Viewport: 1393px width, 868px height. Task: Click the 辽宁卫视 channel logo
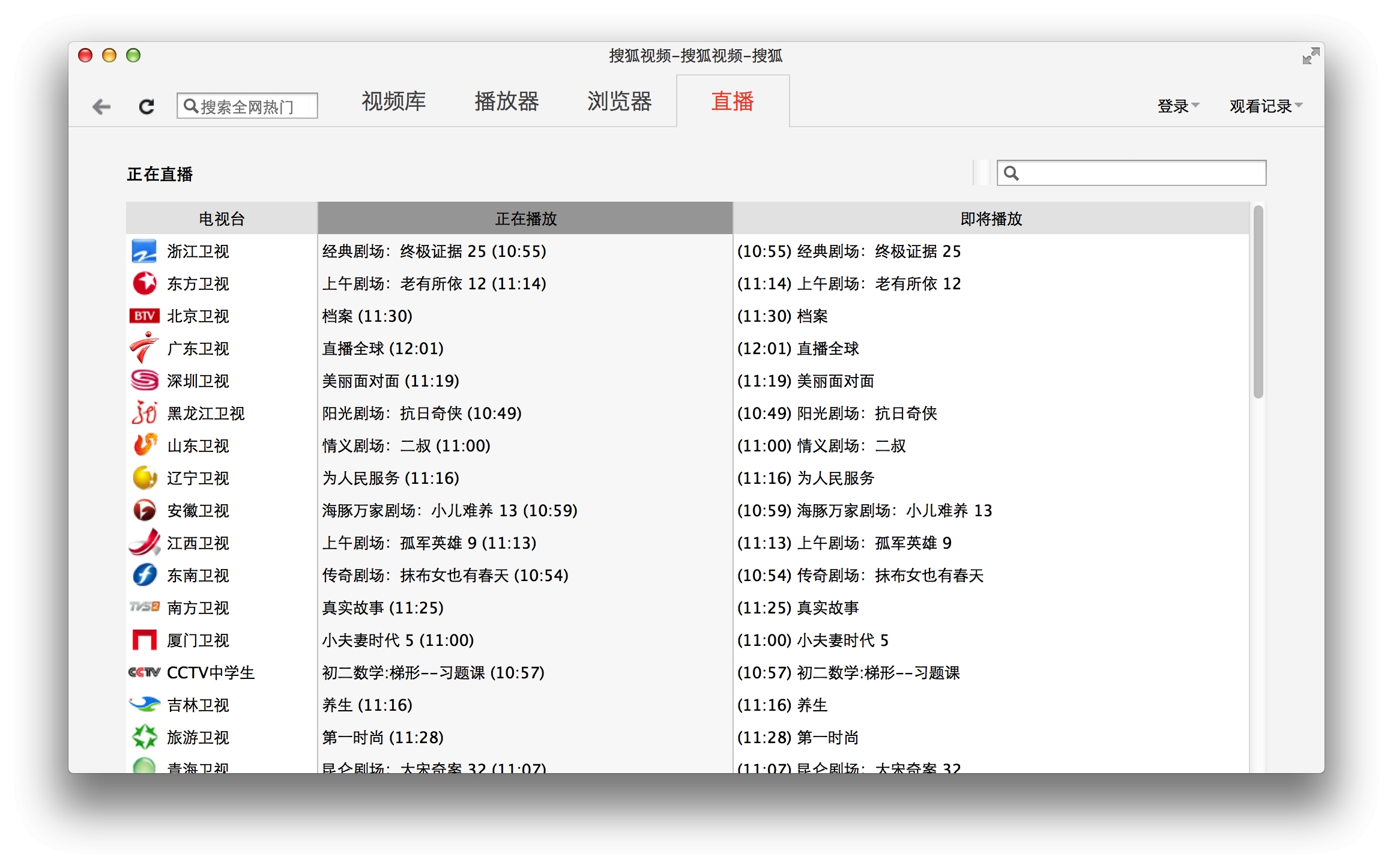tap(144, 478)
